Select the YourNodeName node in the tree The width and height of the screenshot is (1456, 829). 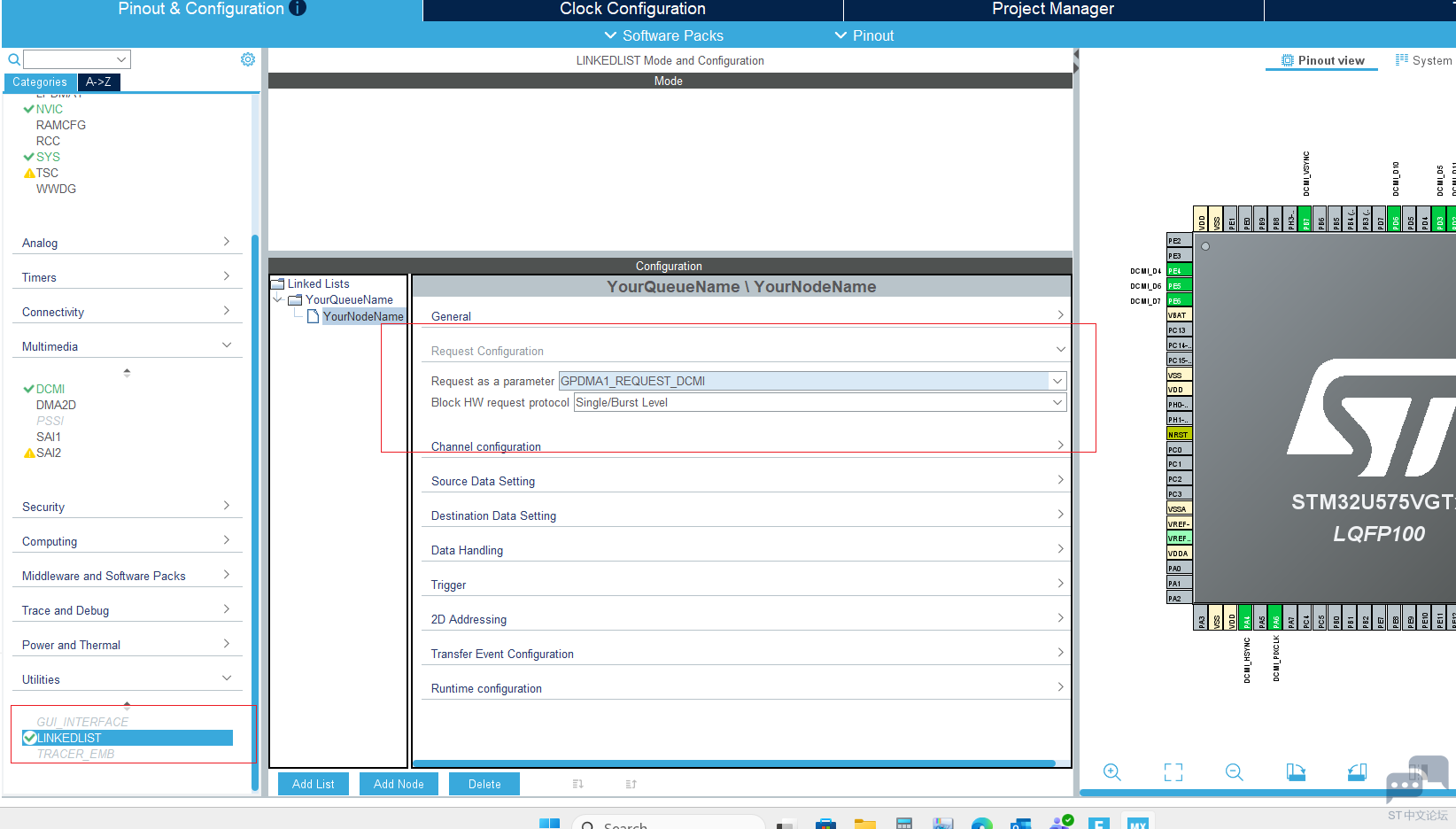[x=363, y=316]
